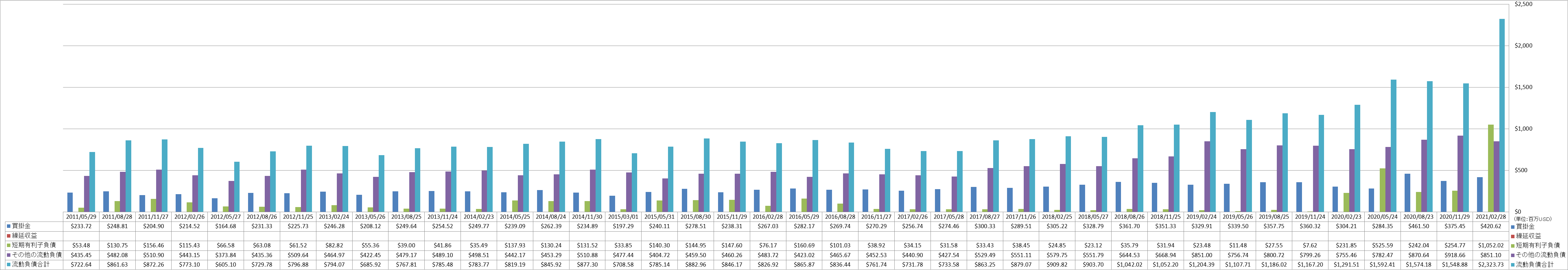Click the $761.74 total cell
The width and height of the screenshot is (1568, 270).
click(x=877, y=265)
